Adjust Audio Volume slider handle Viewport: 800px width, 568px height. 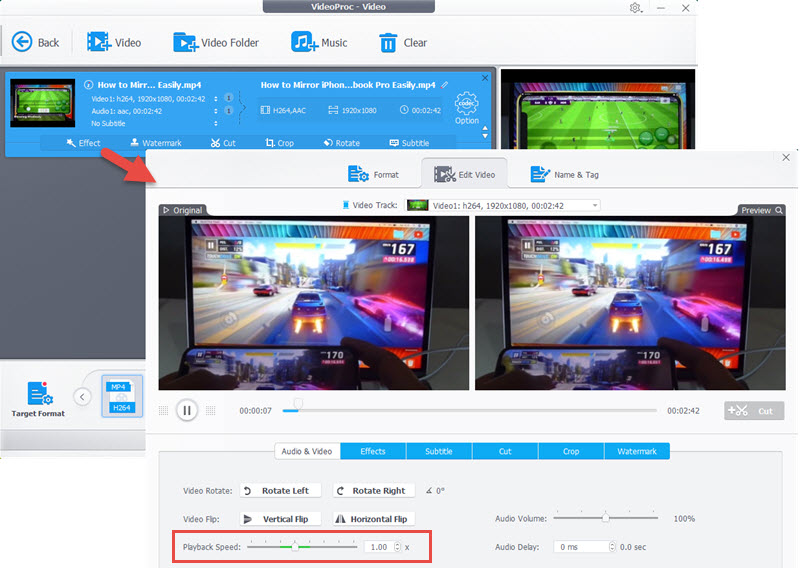[606, 518]
